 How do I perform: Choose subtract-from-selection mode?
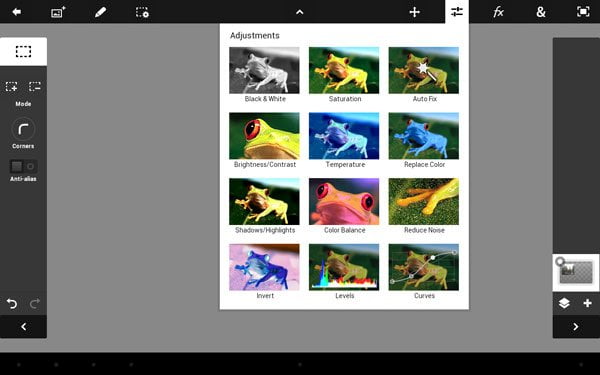pos(35,87)
